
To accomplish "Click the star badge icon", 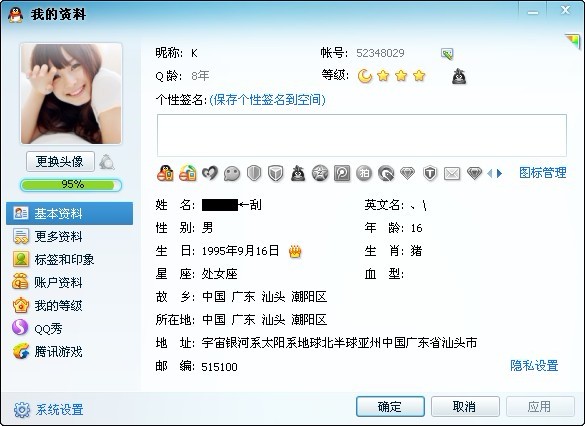I will pyautogui.click(x=320, y=173).
